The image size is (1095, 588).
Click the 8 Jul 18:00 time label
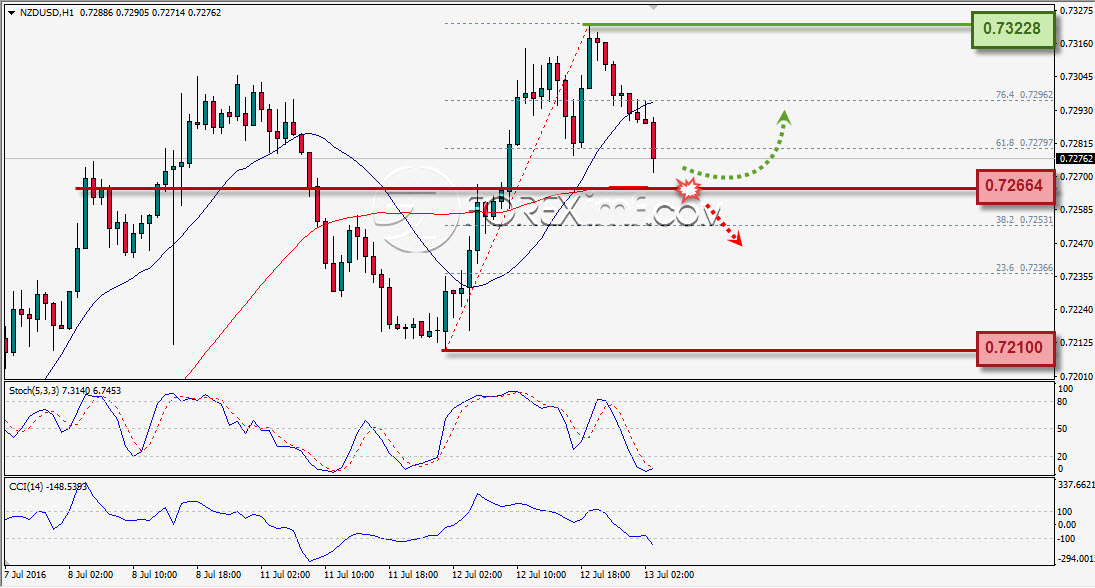tap(219, 575)
